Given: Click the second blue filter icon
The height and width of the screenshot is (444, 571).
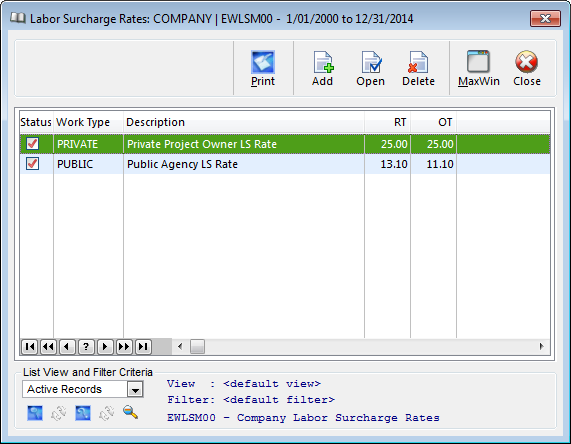Looking at the screenshot, I should [83, 413].
